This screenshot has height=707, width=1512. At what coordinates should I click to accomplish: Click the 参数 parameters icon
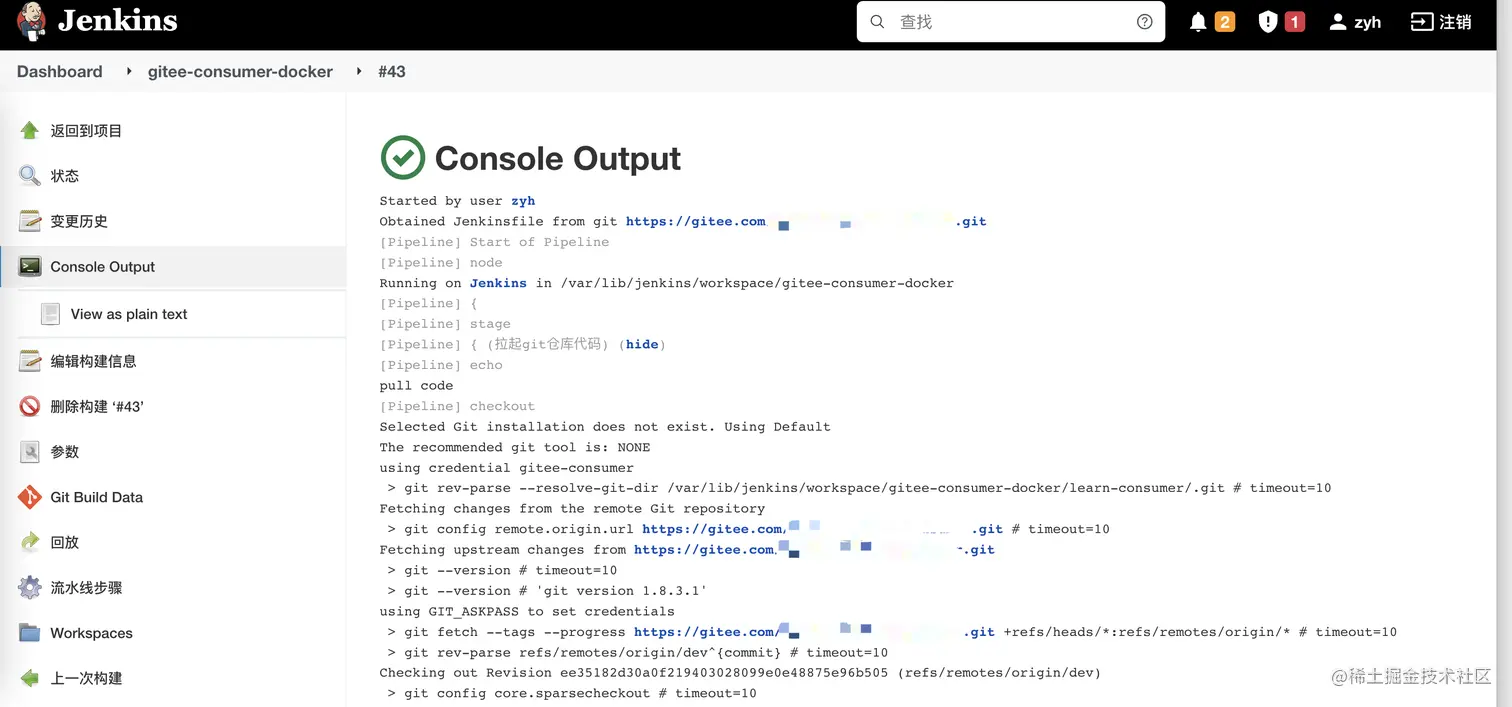(x=30, y=452)
